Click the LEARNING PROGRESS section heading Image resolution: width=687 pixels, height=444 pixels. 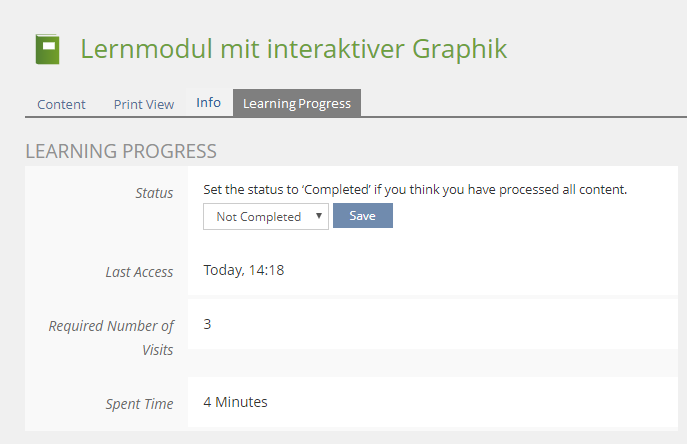121,152
